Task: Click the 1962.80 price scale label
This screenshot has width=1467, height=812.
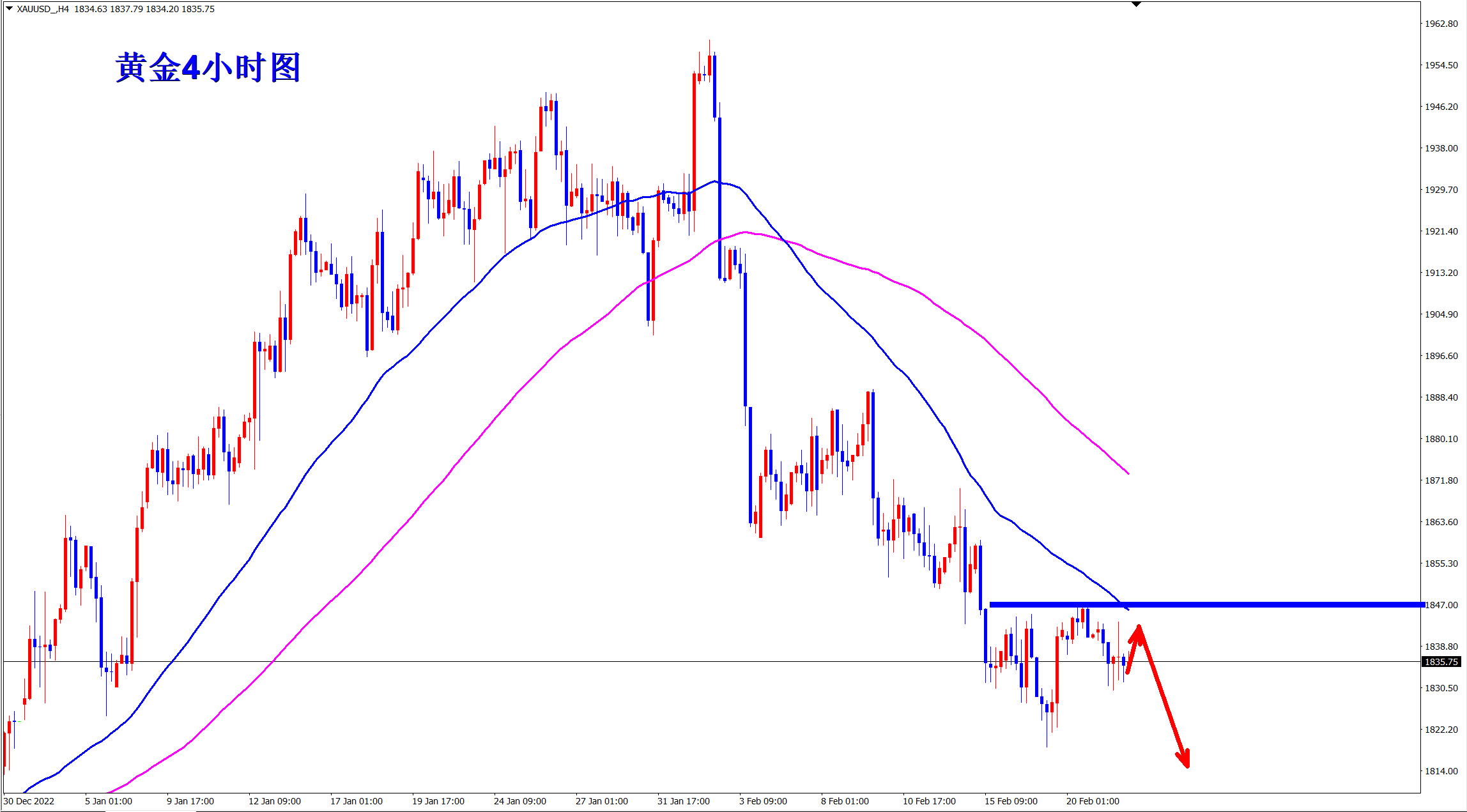Action: pos(1441,24)
